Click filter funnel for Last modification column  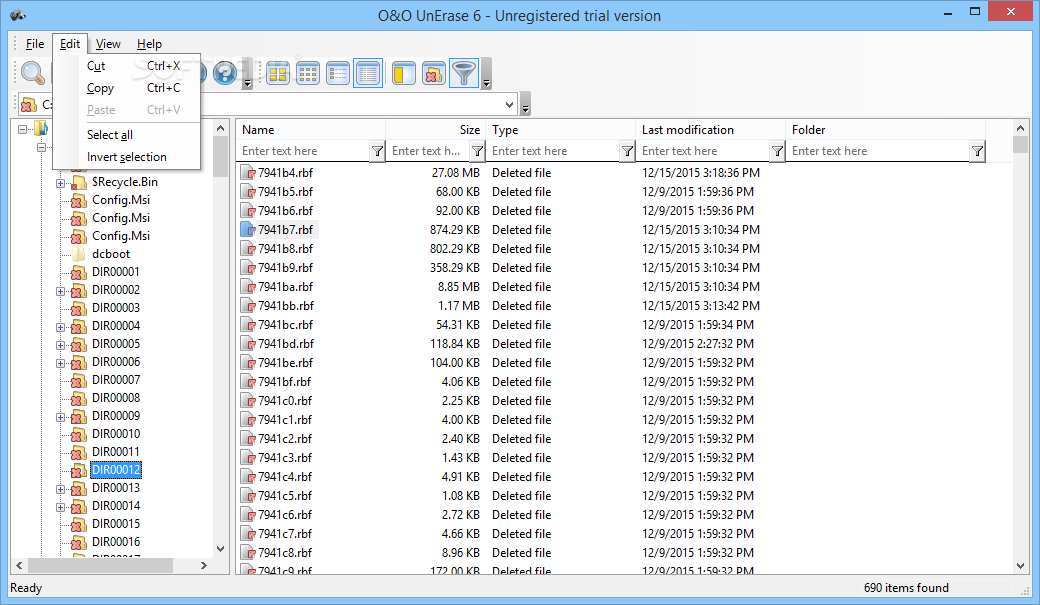[x=777, y=151]
